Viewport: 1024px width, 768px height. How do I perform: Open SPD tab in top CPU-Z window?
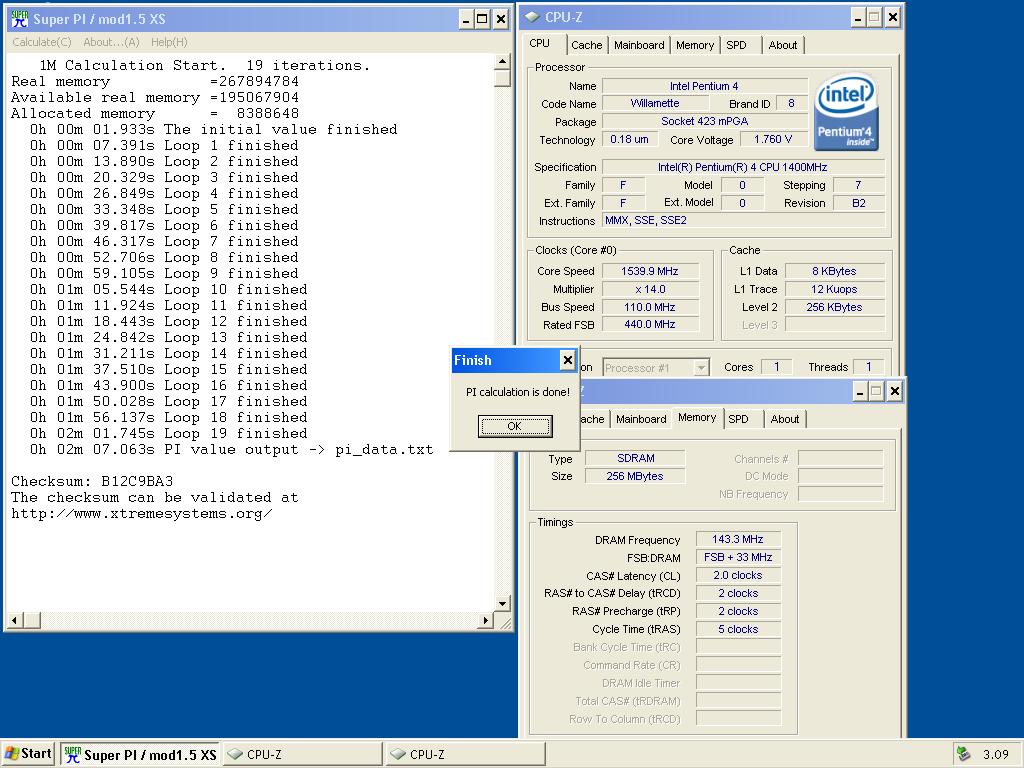(736, 45)
